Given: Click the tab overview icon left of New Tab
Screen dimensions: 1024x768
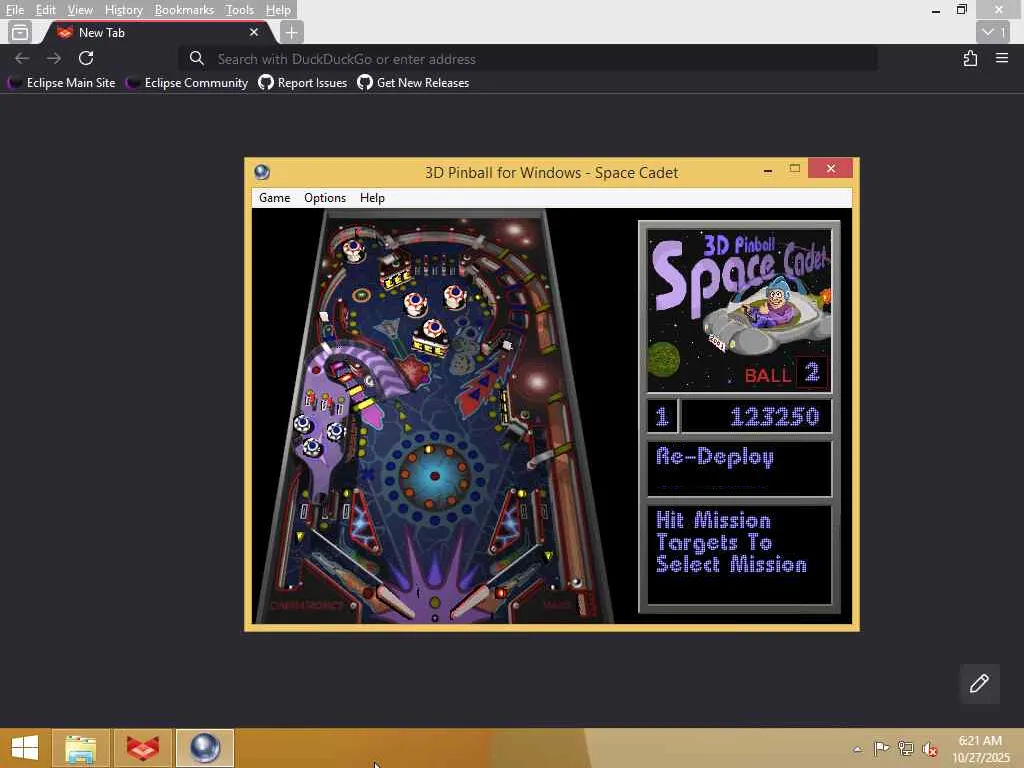Looking at the screenshot, I should click(20, 32).
